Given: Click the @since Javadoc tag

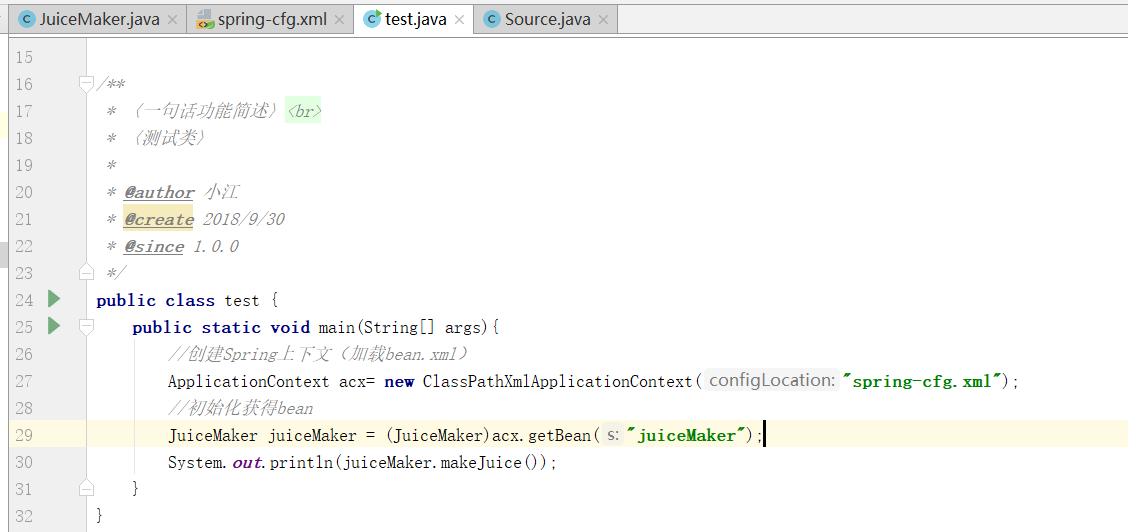Looking at the screenshot, I should pos(154,247).
